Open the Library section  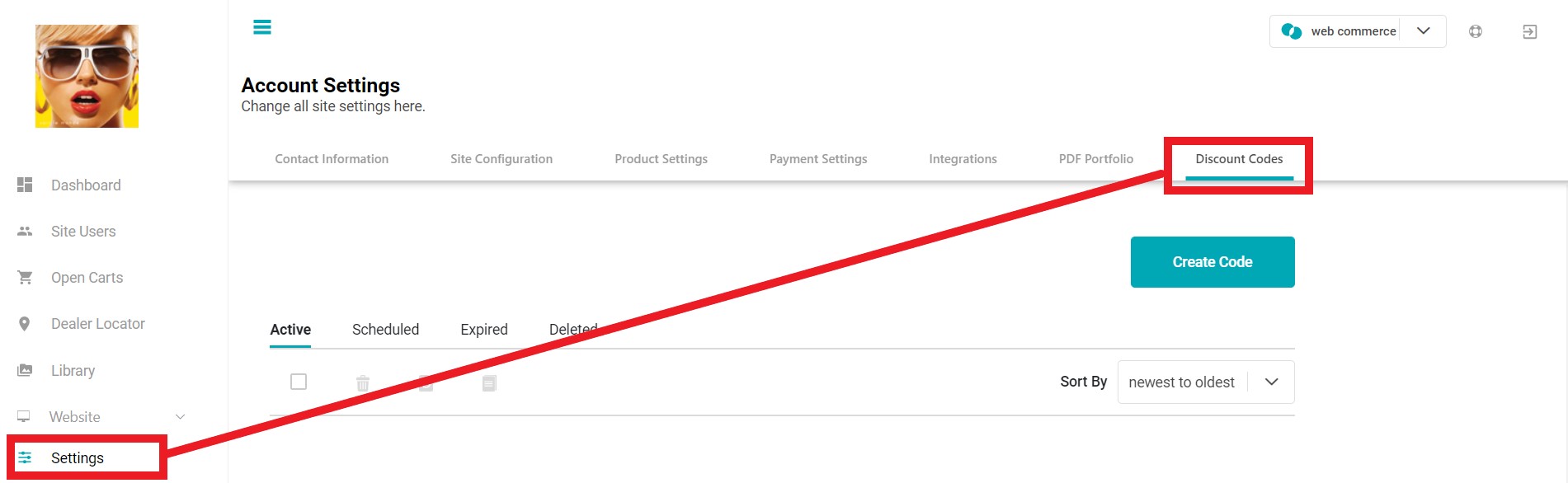pos(73,371)
